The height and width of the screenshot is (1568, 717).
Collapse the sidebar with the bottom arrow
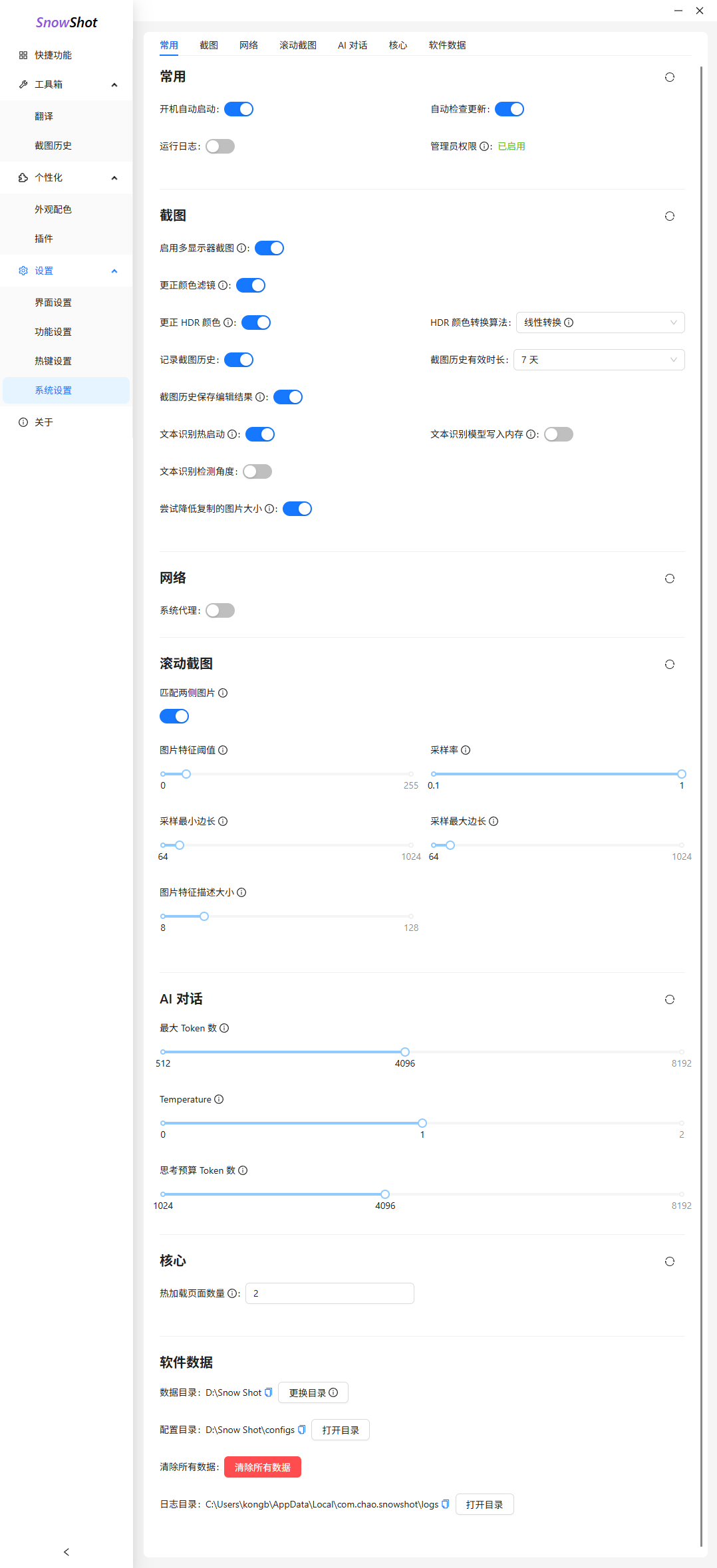coord(67,1552)
